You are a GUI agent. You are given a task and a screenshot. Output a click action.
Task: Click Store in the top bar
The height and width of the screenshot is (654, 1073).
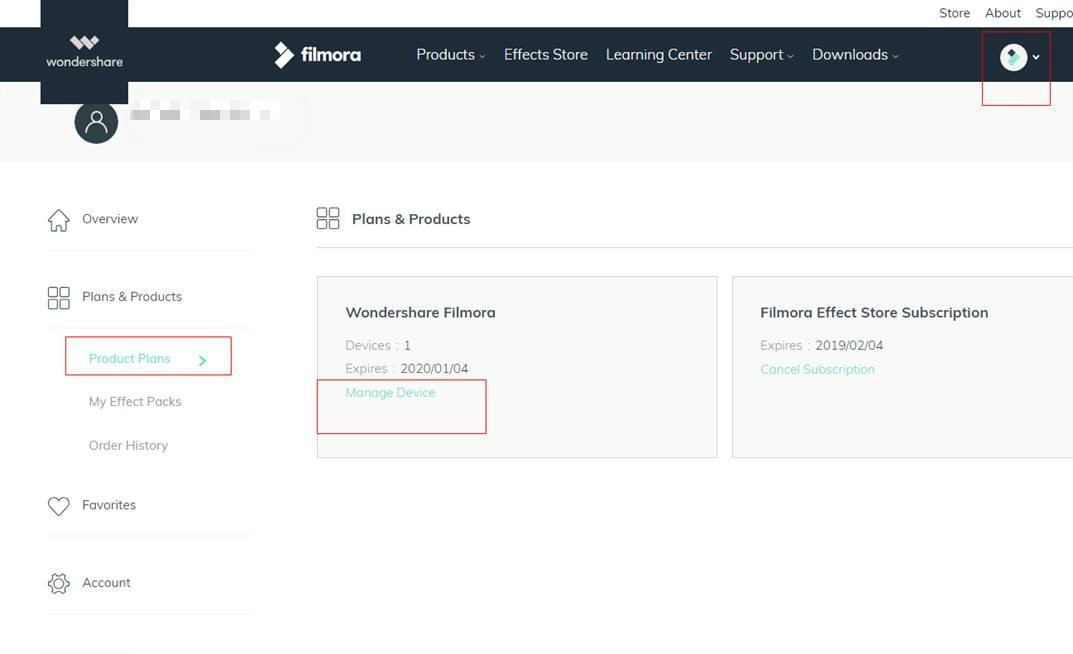[x=953, y=12]
